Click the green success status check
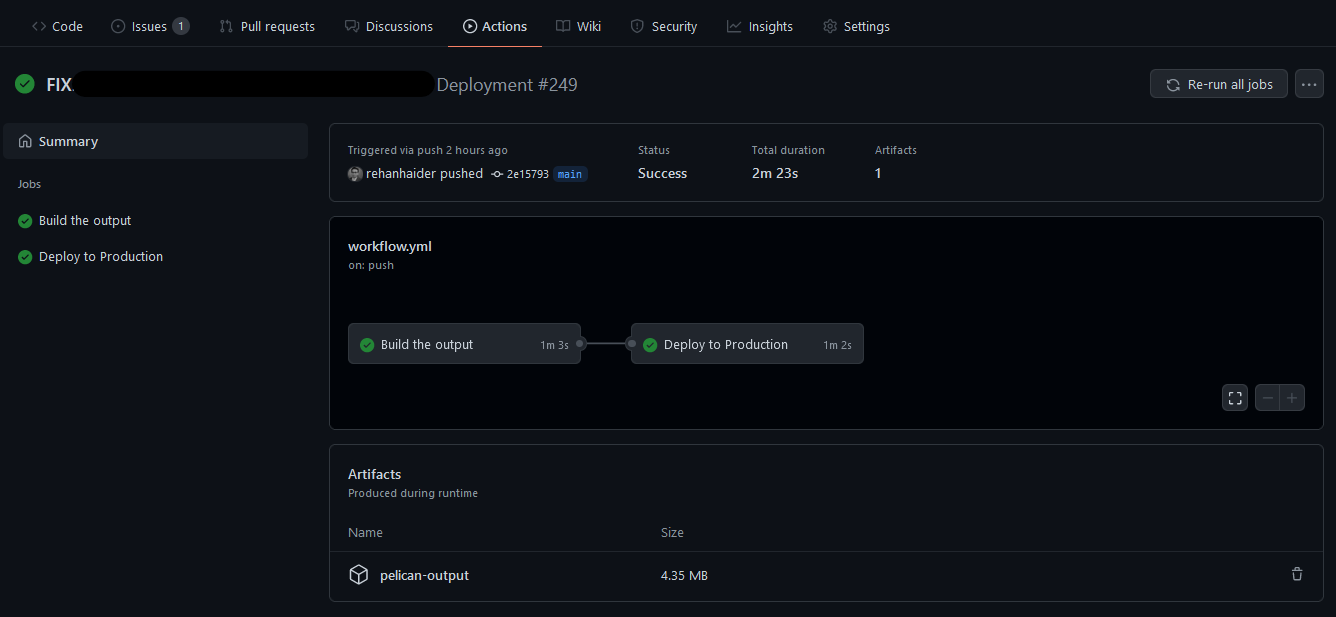 (x=24, y=83)
